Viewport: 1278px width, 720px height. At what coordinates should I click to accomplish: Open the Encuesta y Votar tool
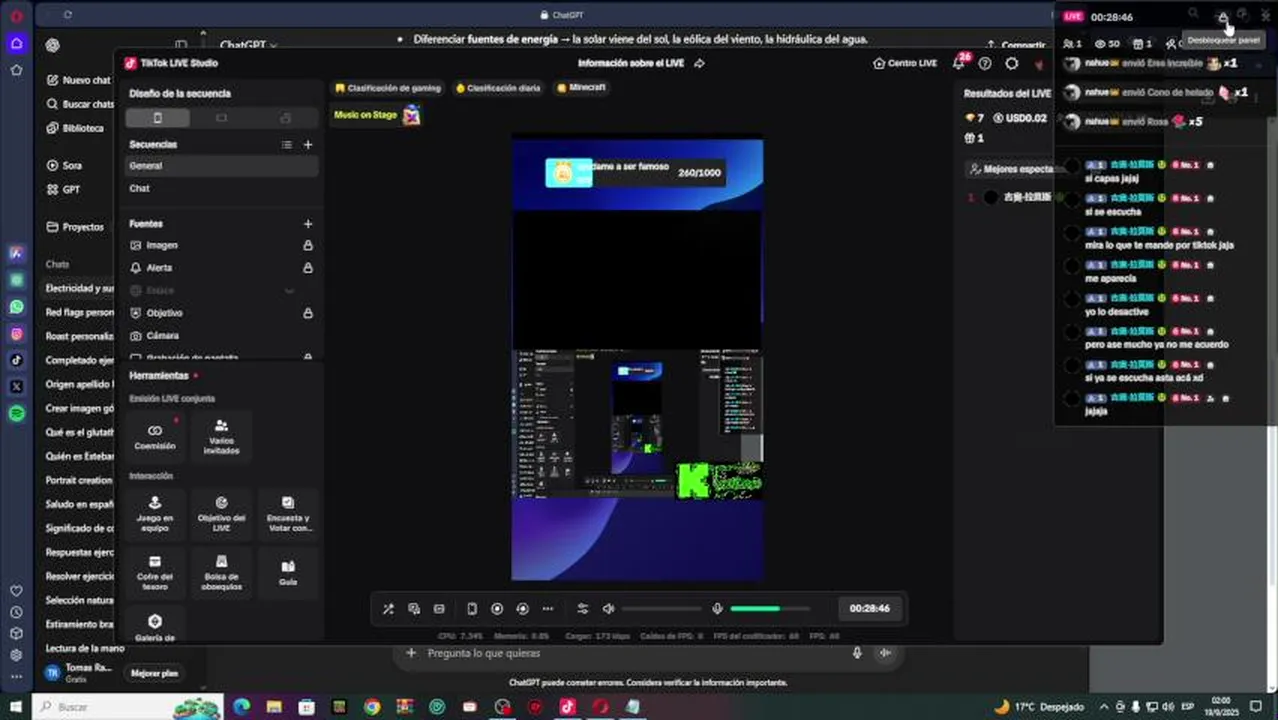pos(288,513)
